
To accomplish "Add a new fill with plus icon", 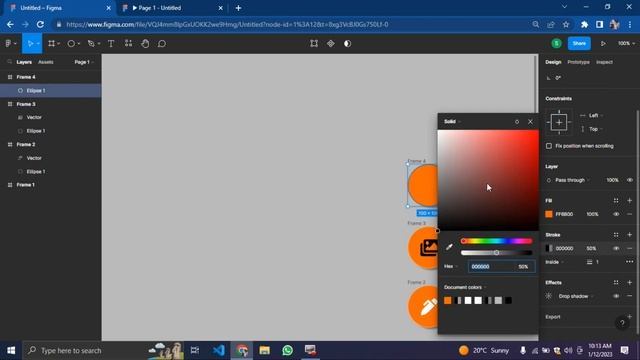I will click(x=629, y=200).
